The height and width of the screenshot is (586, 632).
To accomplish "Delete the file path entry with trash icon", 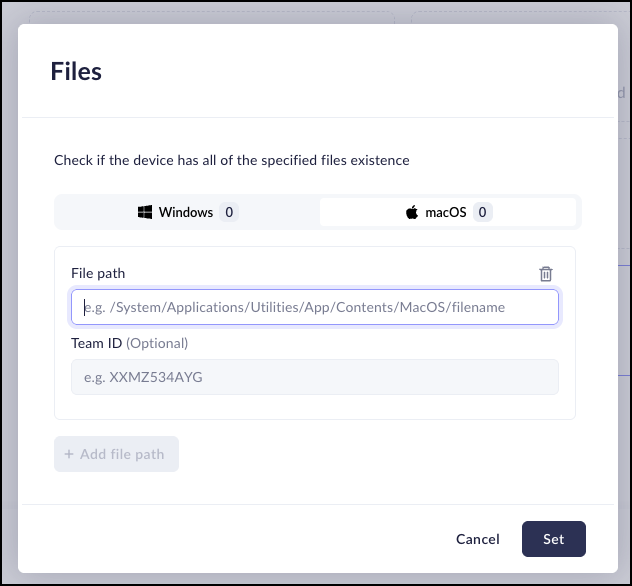I will coord(546,274).
